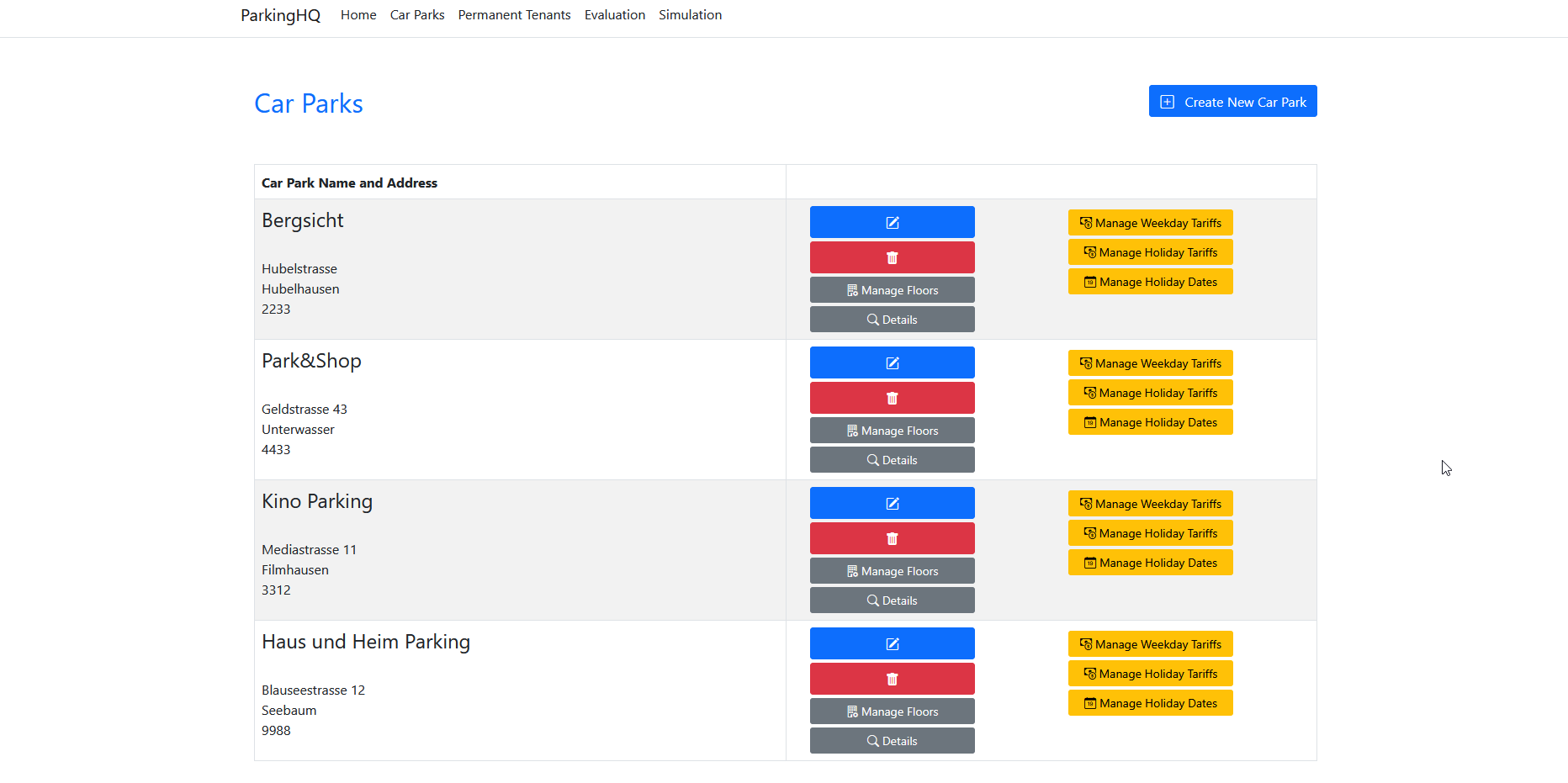Viewport: 1568px width, 783px height.
Task: View Details of Park&Shop
Action: tap(892, 460)
